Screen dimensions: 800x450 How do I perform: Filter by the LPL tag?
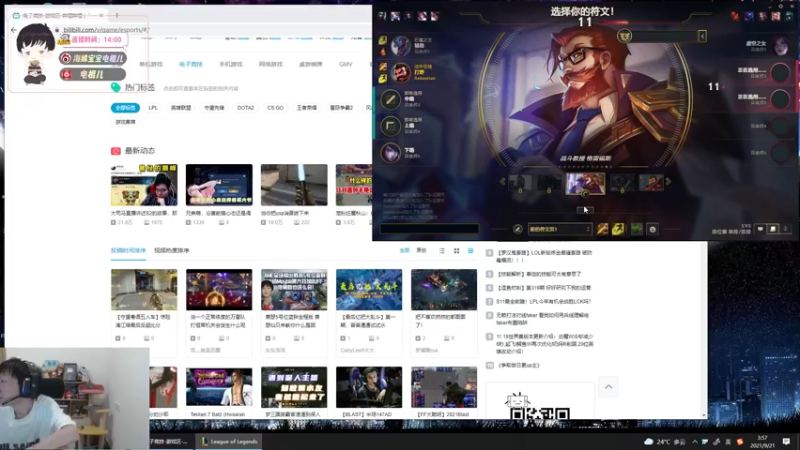pyautogui.click(x=153, y=108)
